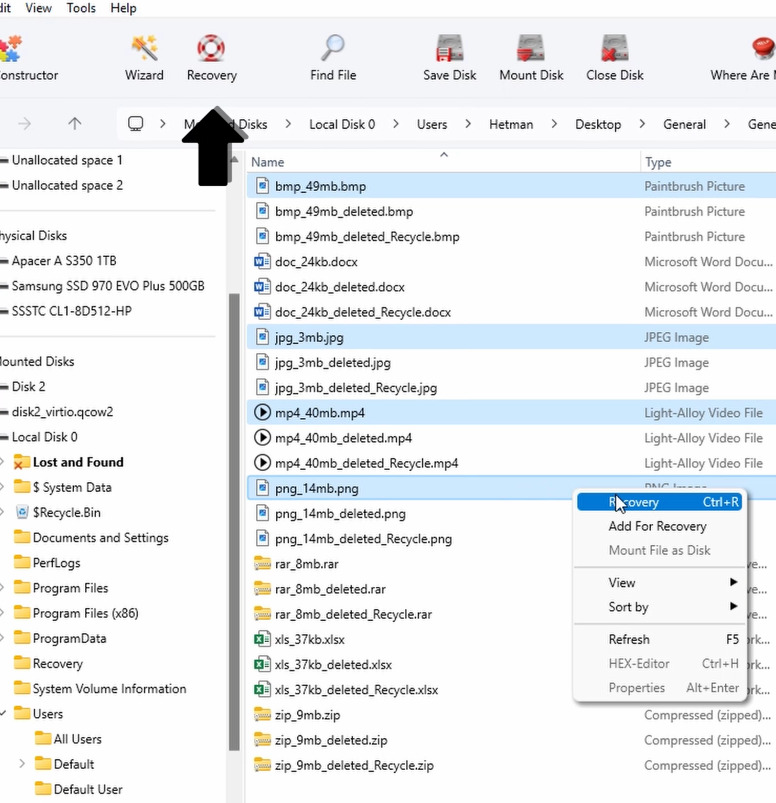Image resolution: width=776 pixels, height=803 pixels.
Task: Open breadcrumb chevron after Local Disk 0
Action: tap(395, 123)
